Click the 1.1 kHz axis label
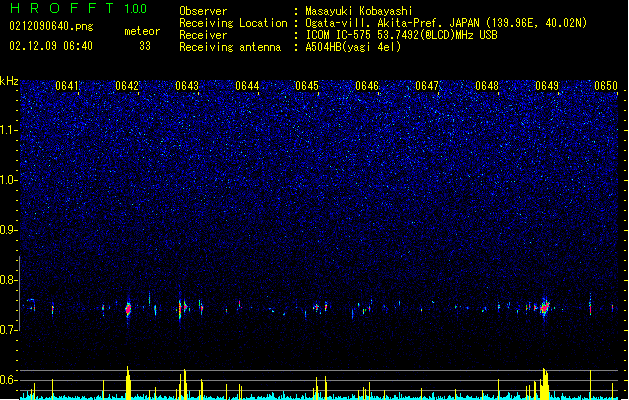629x400 pixels. tap(9, 130)
